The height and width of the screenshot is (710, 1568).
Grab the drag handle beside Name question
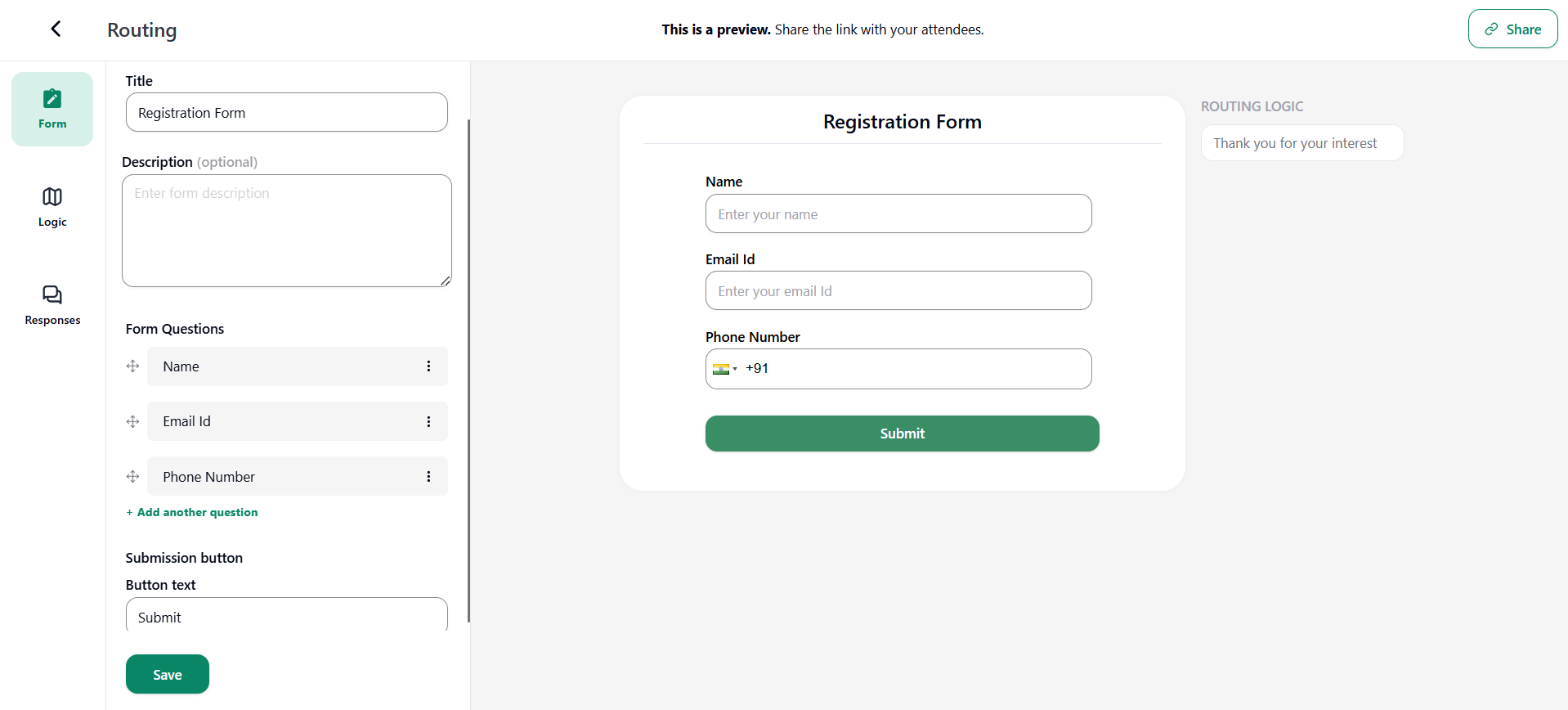click(x=132, y=366)
